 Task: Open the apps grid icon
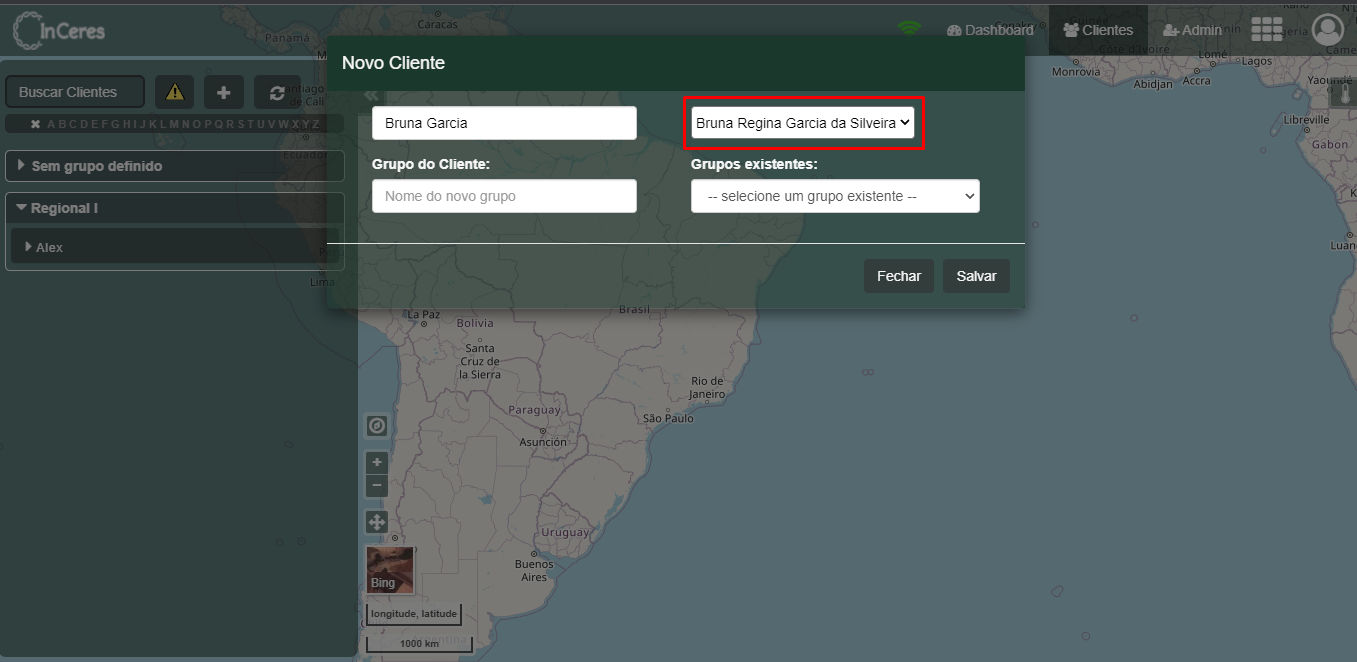tap(1267, 30)
